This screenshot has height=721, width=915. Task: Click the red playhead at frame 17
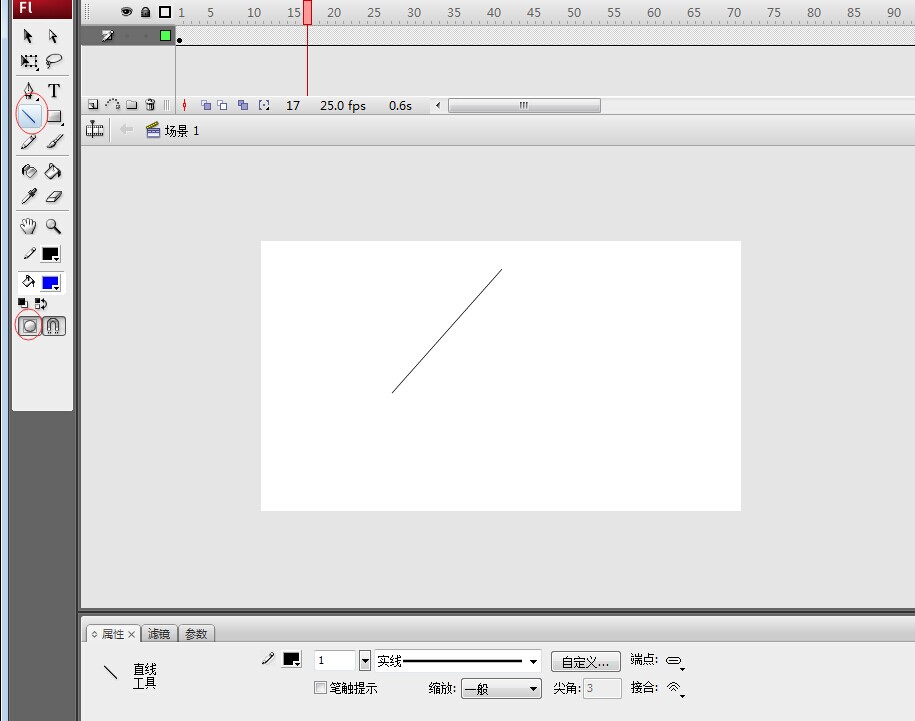click(308, 13)
